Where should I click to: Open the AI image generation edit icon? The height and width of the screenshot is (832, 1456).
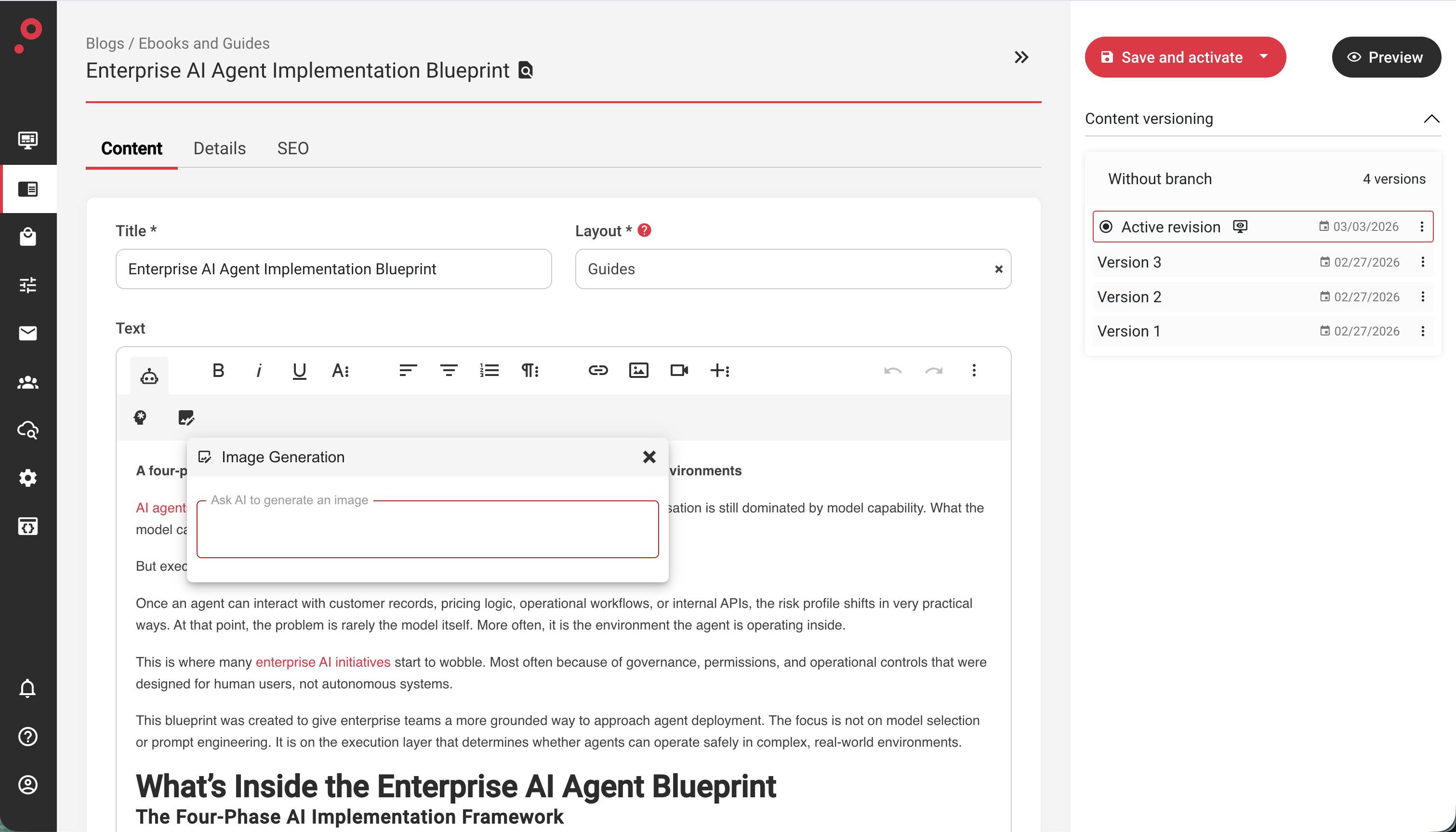tap(186, 418)
